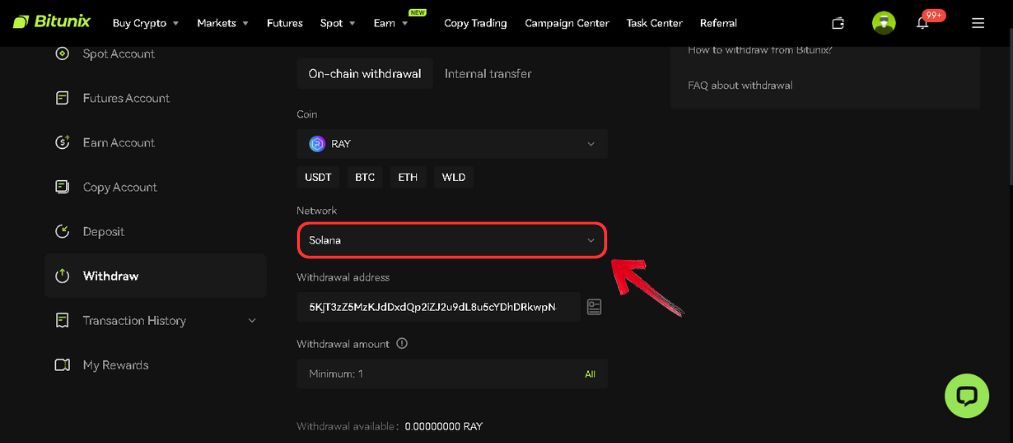This screenshot has height=443, width=1013.
Task: Click the Futures Account sidebar icon
Action: (x=62, y=98)
